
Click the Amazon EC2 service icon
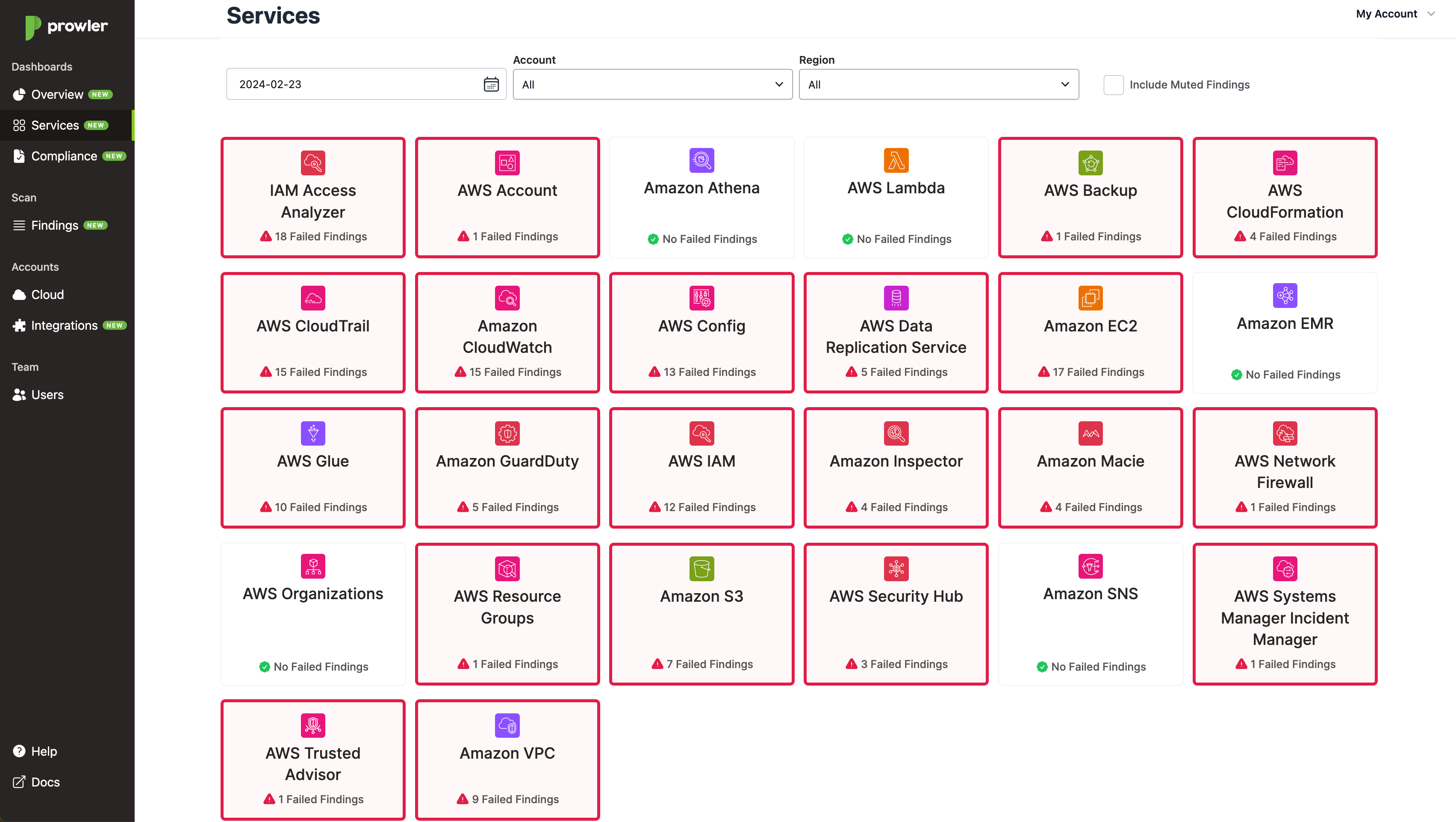pyautogui.click(x=1091, y=298)
